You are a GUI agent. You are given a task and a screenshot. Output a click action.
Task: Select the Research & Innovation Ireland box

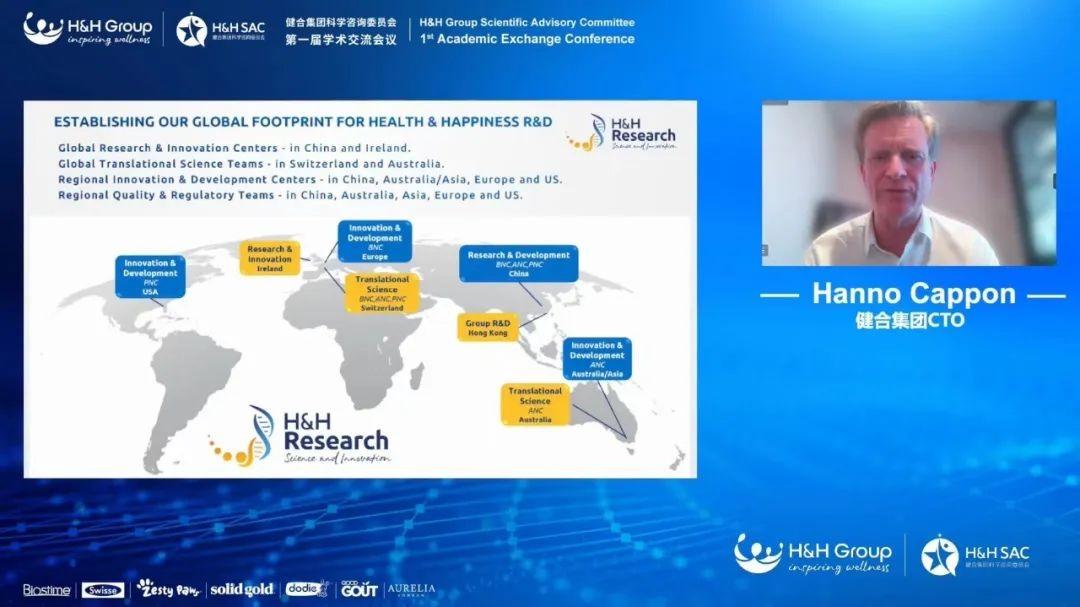pyautogui.click(x=270, y=258)
